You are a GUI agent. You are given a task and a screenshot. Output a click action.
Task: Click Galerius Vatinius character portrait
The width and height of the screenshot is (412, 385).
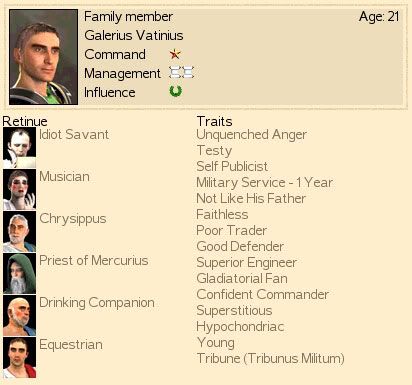pos(43,57)
